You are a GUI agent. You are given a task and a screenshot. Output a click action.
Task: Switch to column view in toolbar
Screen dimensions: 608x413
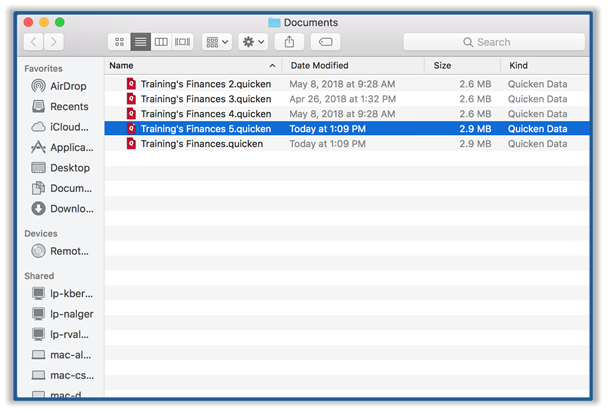click(x=161, y=42)
